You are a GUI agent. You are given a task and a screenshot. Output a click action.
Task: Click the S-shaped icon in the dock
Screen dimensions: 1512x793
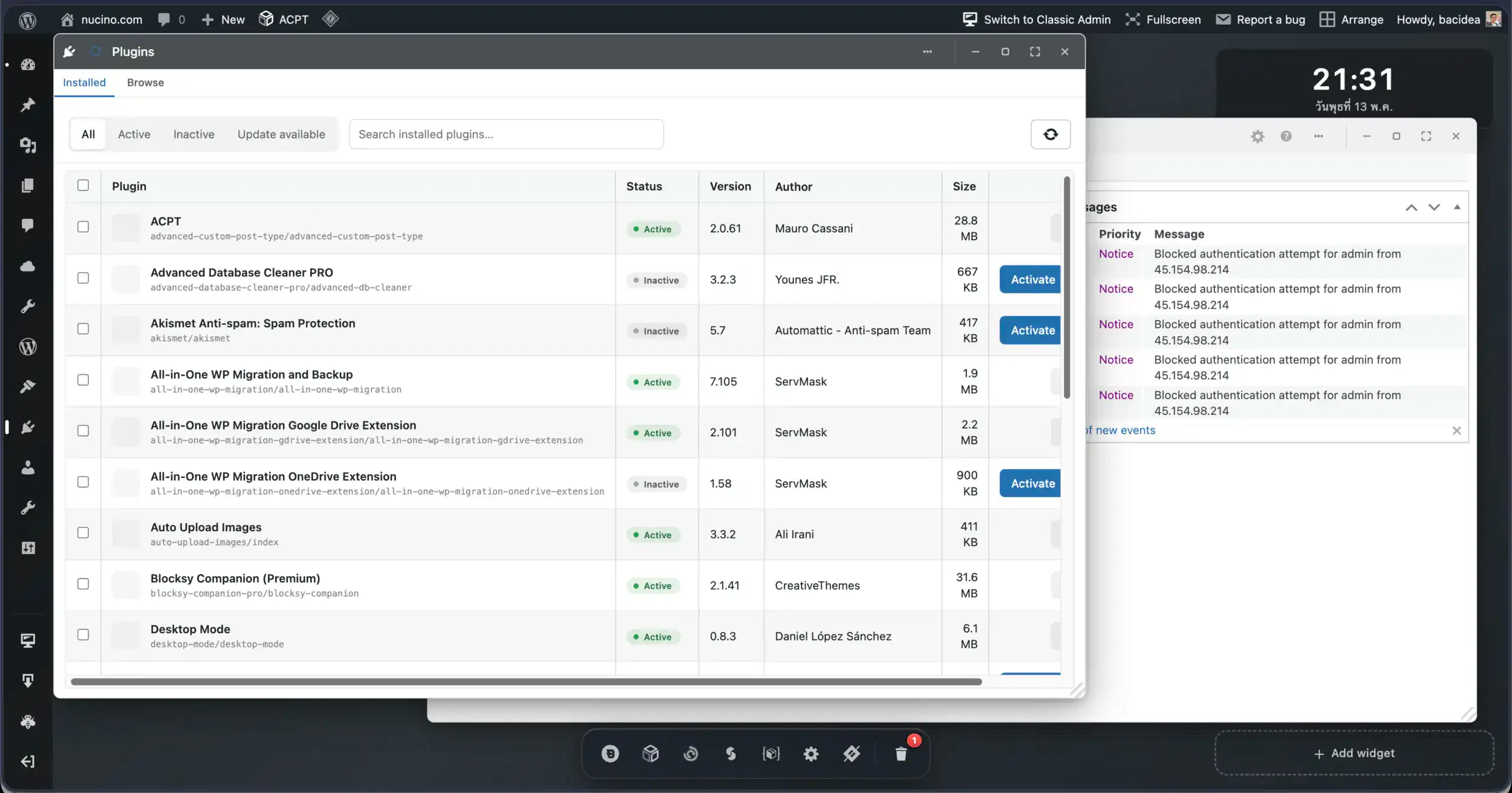point(731,754)
